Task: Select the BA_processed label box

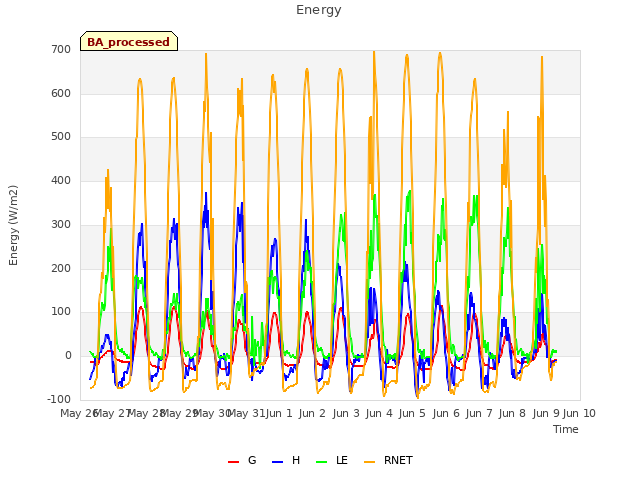Action: pos(129,41)
